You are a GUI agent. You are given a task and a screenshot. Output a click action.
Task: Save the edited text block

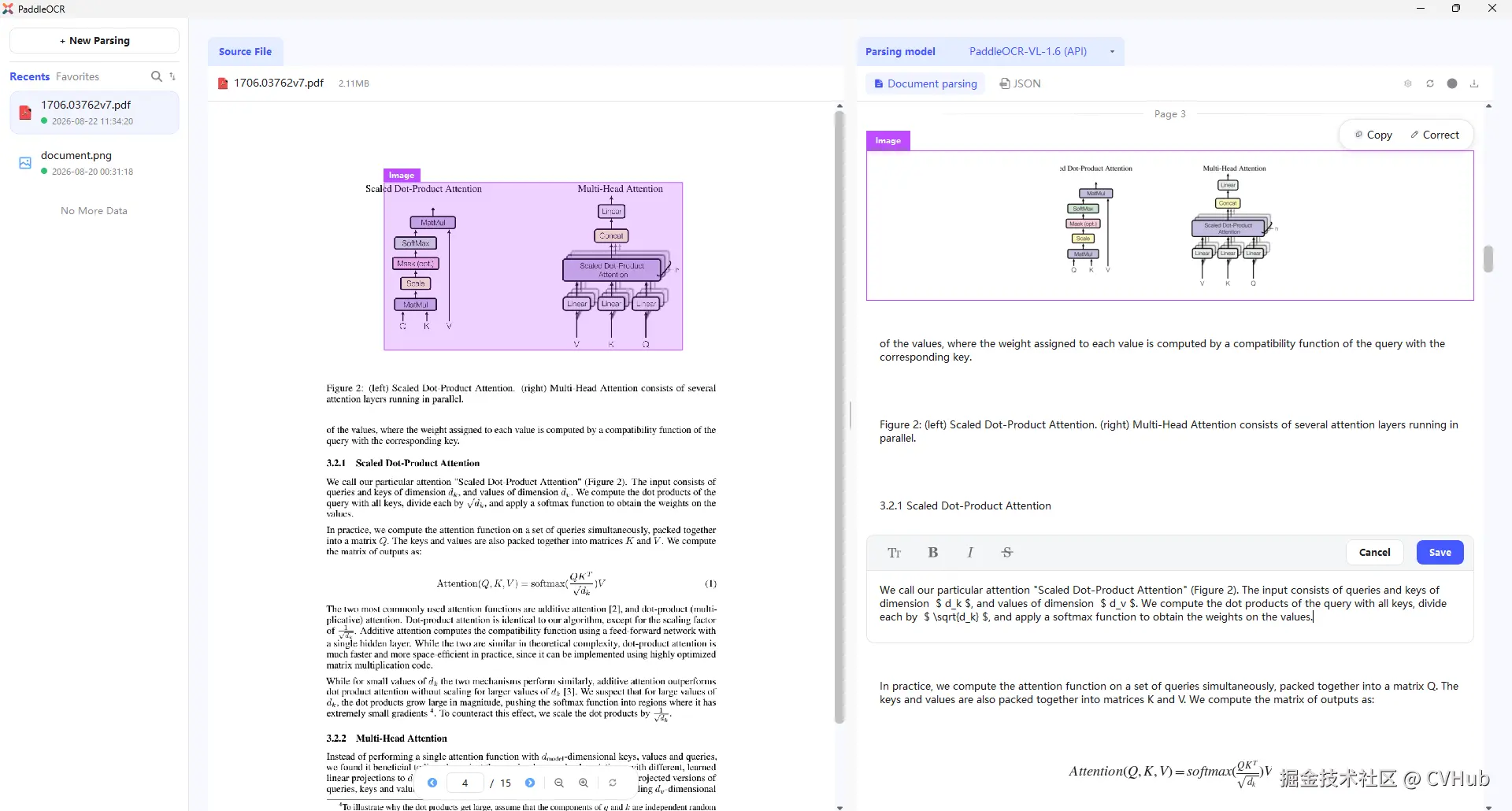pos(1440,553)
